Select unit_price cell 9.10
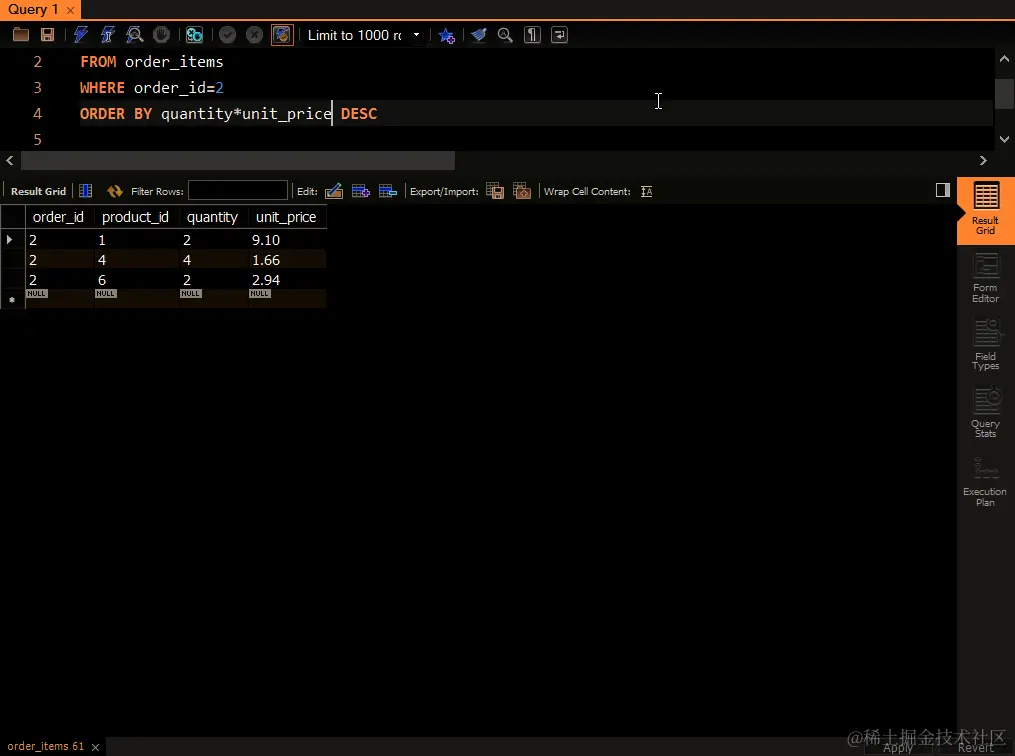Screen dimensions: 1015x756 287,240
